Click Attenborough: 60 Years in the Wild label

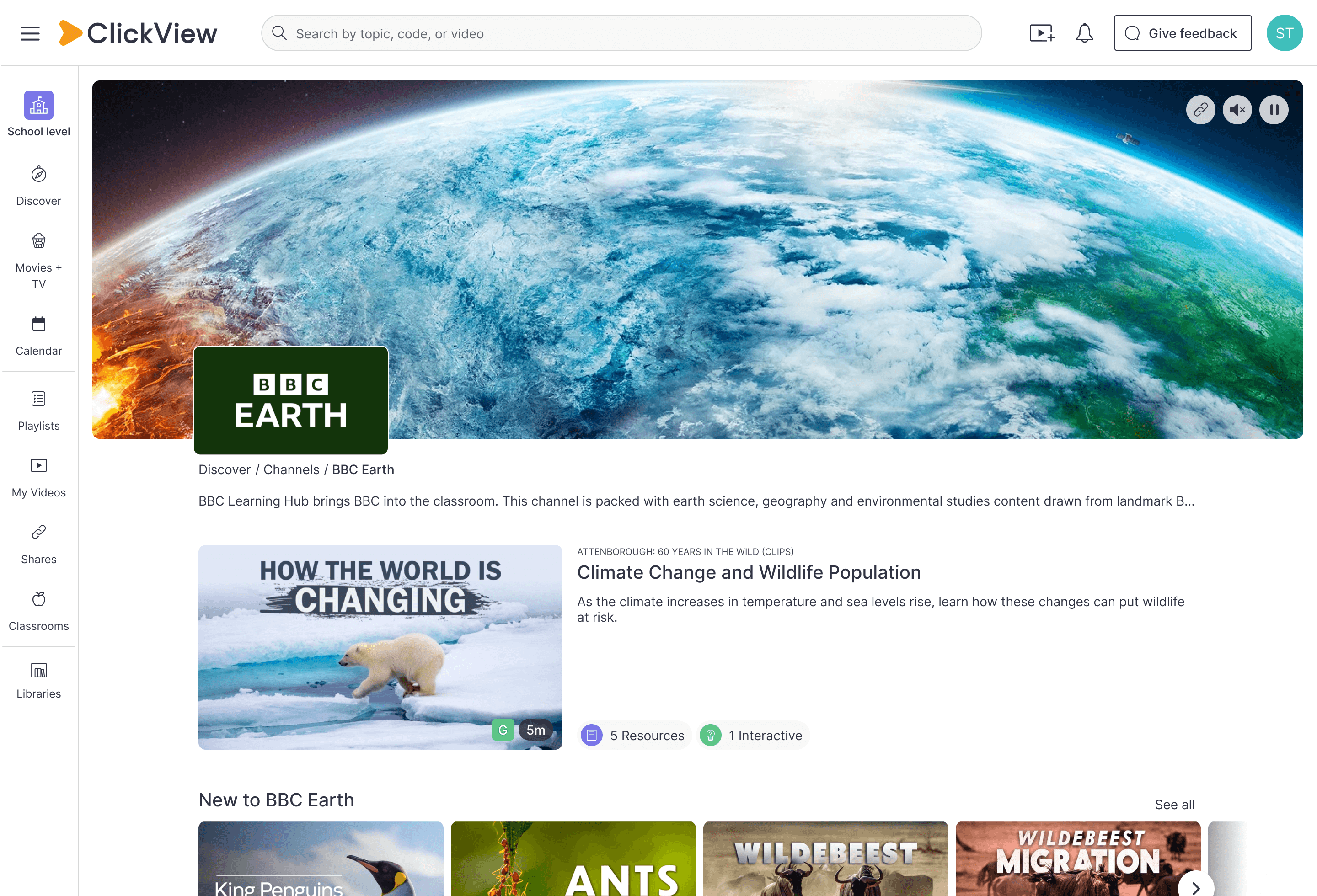(685, 551)
